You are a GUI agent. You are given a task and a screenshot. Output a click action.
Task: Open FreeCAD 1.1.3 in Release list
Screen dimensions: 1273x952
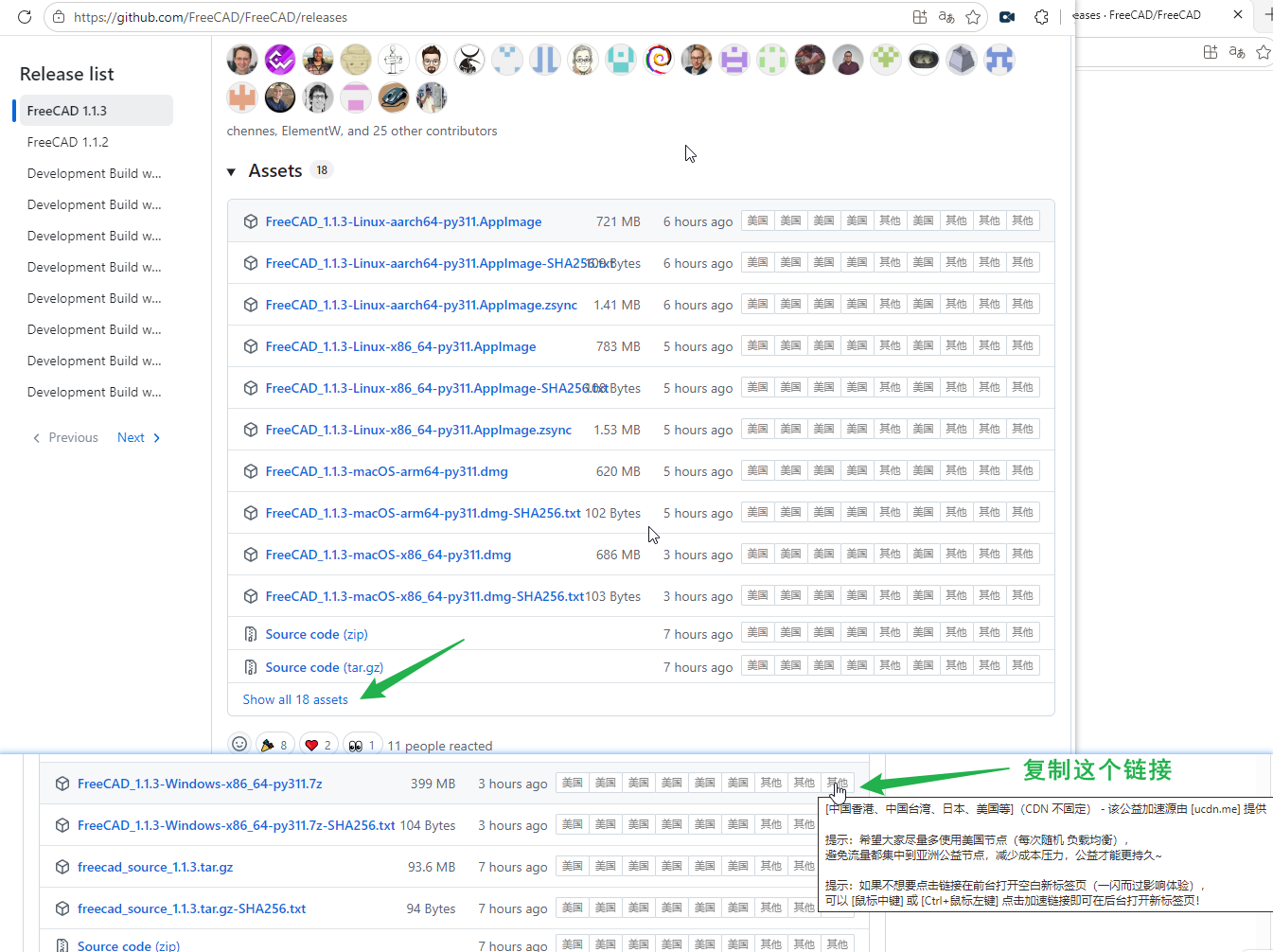[94, 111]
